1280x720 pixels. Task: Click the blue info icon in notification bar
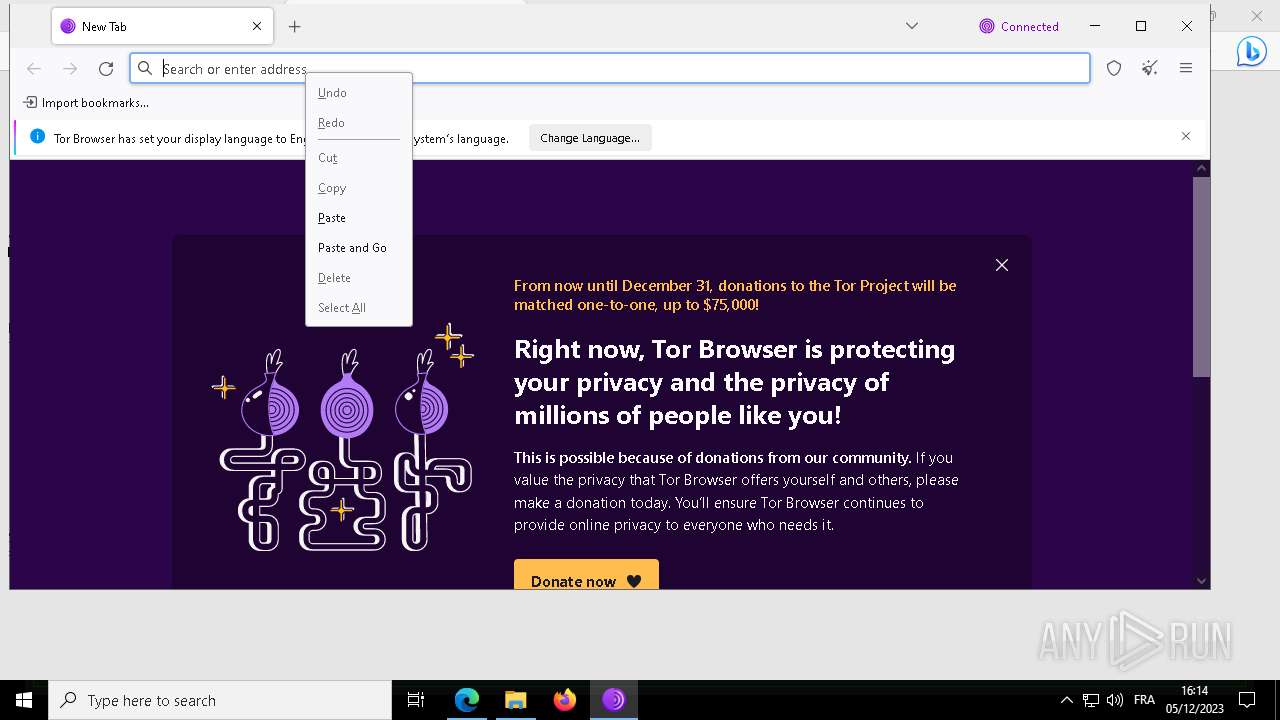(37, 137)
